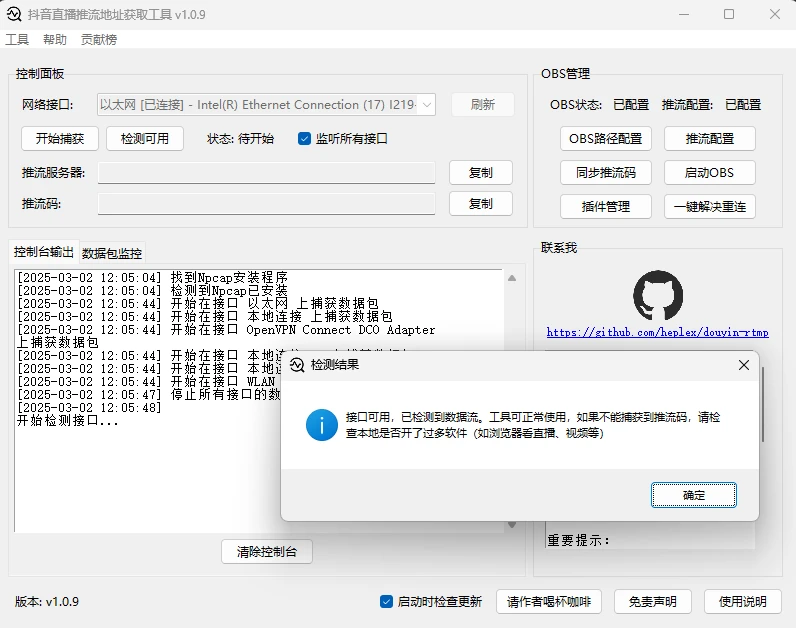Click the 启动OBS button
This screenshot has height=628, width=796.
710,173
